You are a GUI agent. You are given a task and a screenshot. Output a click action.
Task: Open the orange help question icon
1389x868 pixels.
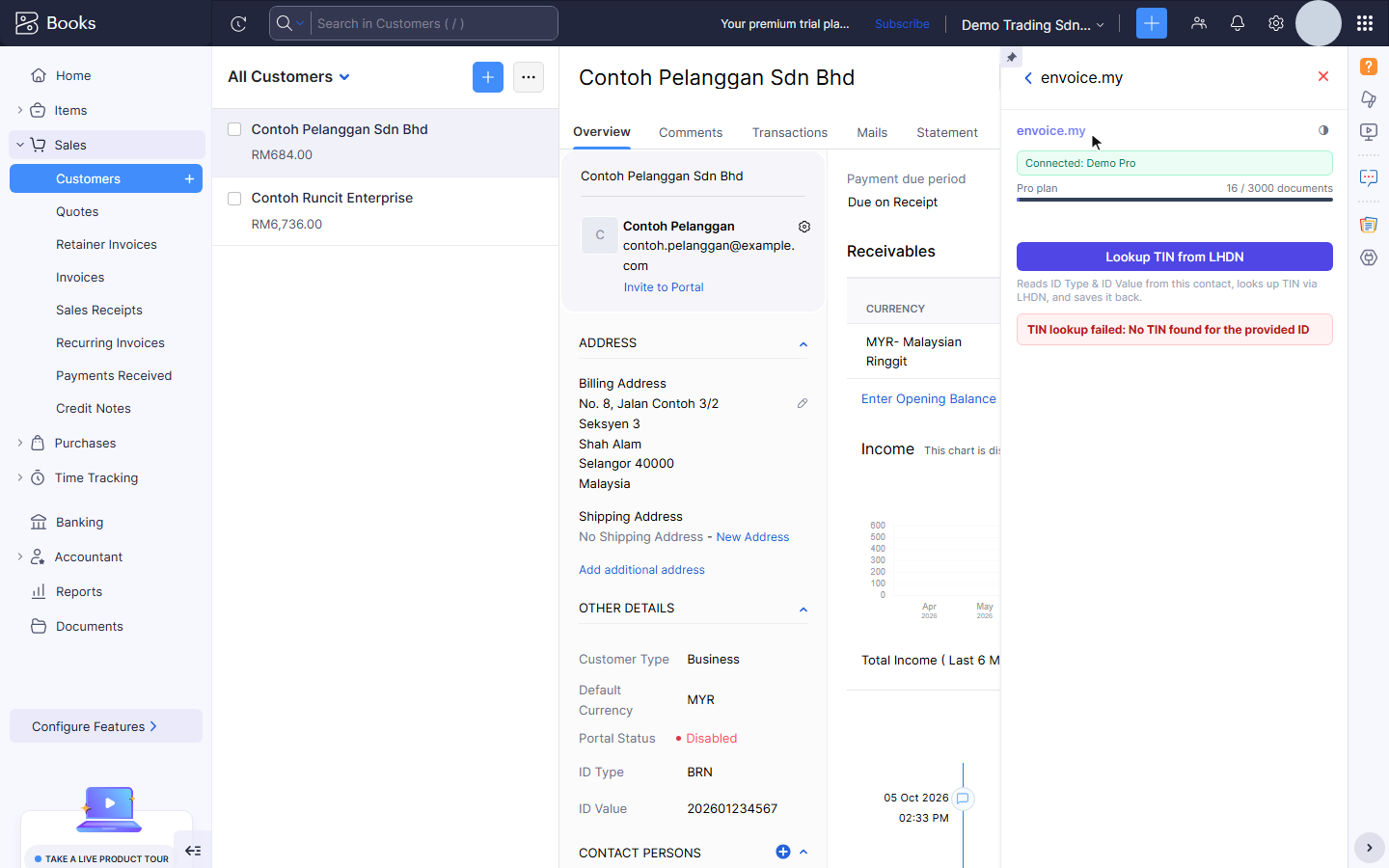pos(1369,67)
